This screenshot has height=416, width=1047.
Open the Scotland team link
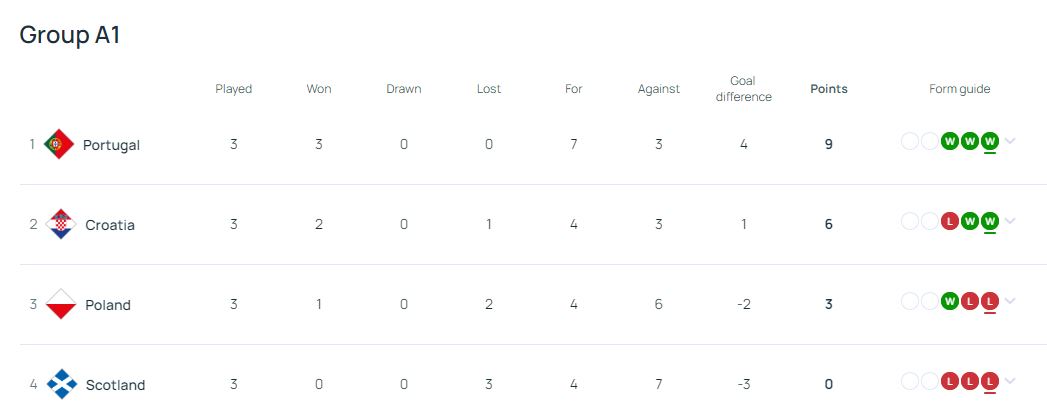115,385
